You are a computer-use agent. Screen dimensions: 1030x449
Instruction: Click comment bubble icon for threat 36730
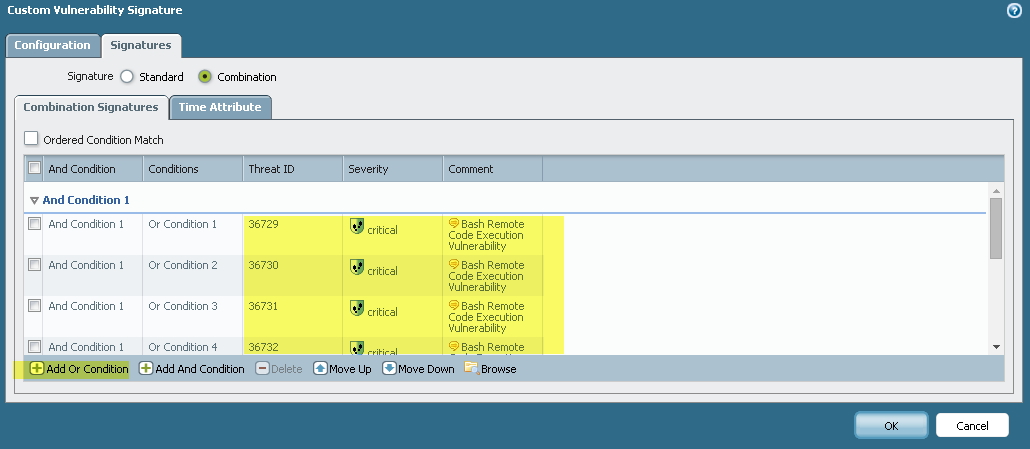(454, 265)
